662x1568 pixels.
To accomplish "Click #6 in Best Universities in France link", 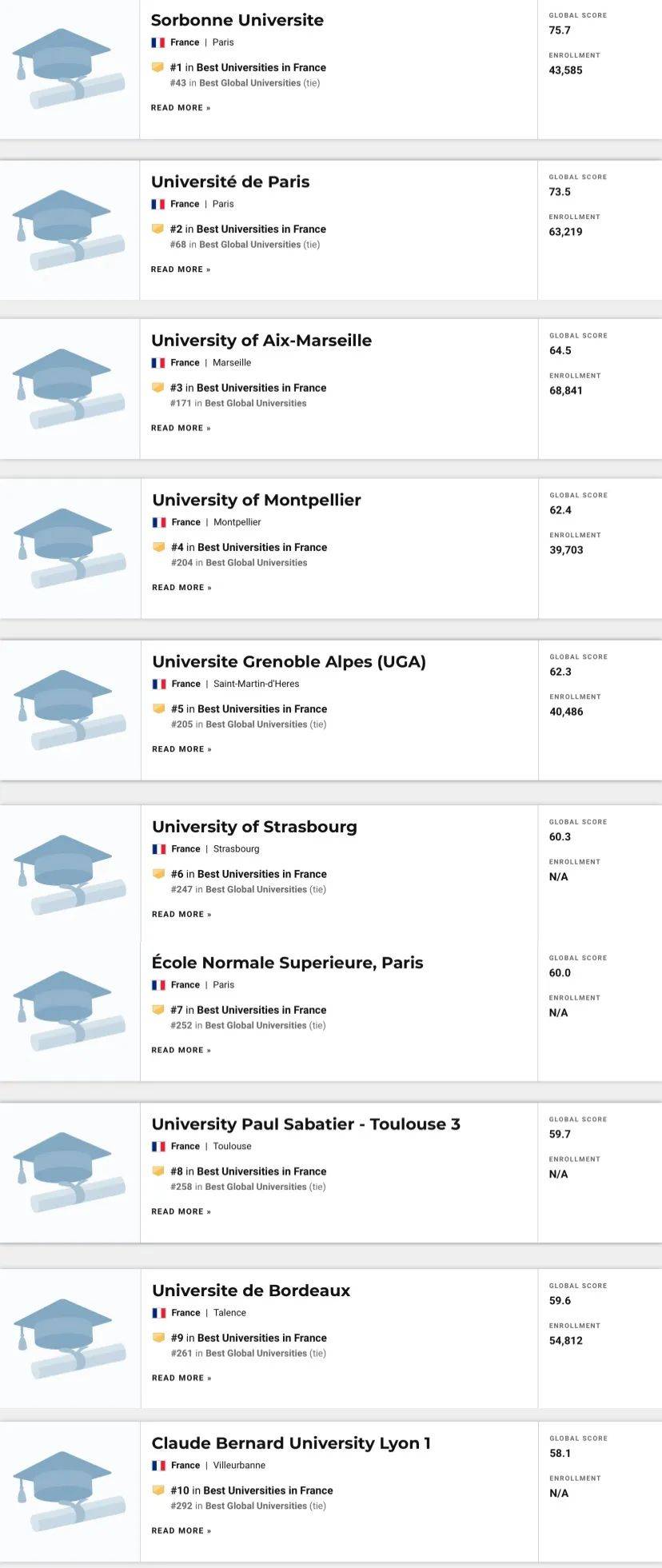I will (x=249, y=874).
